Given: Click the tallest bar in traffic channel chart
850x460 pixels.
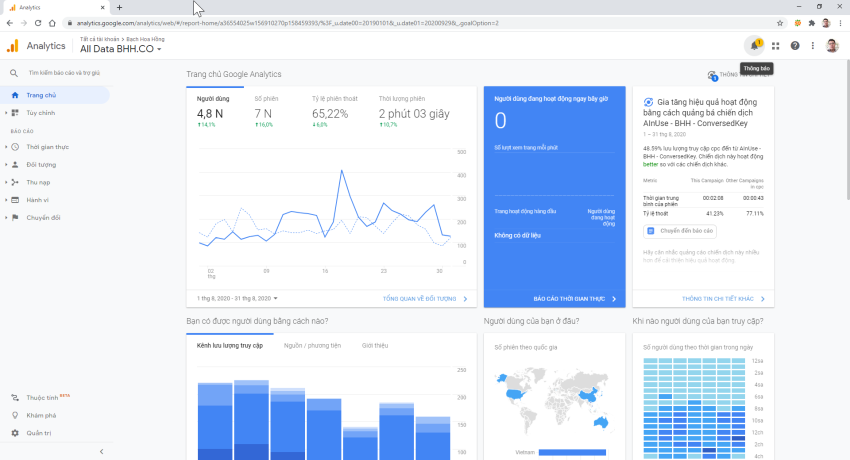Looking at the screenshot, I should [x=251, y=420].
